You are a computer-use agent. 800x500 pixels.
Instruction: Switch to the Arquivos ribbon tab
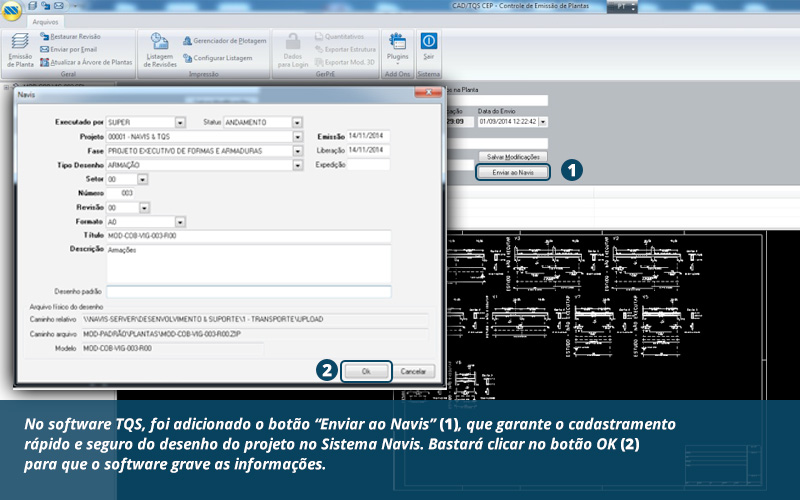[x=45, y=22]
